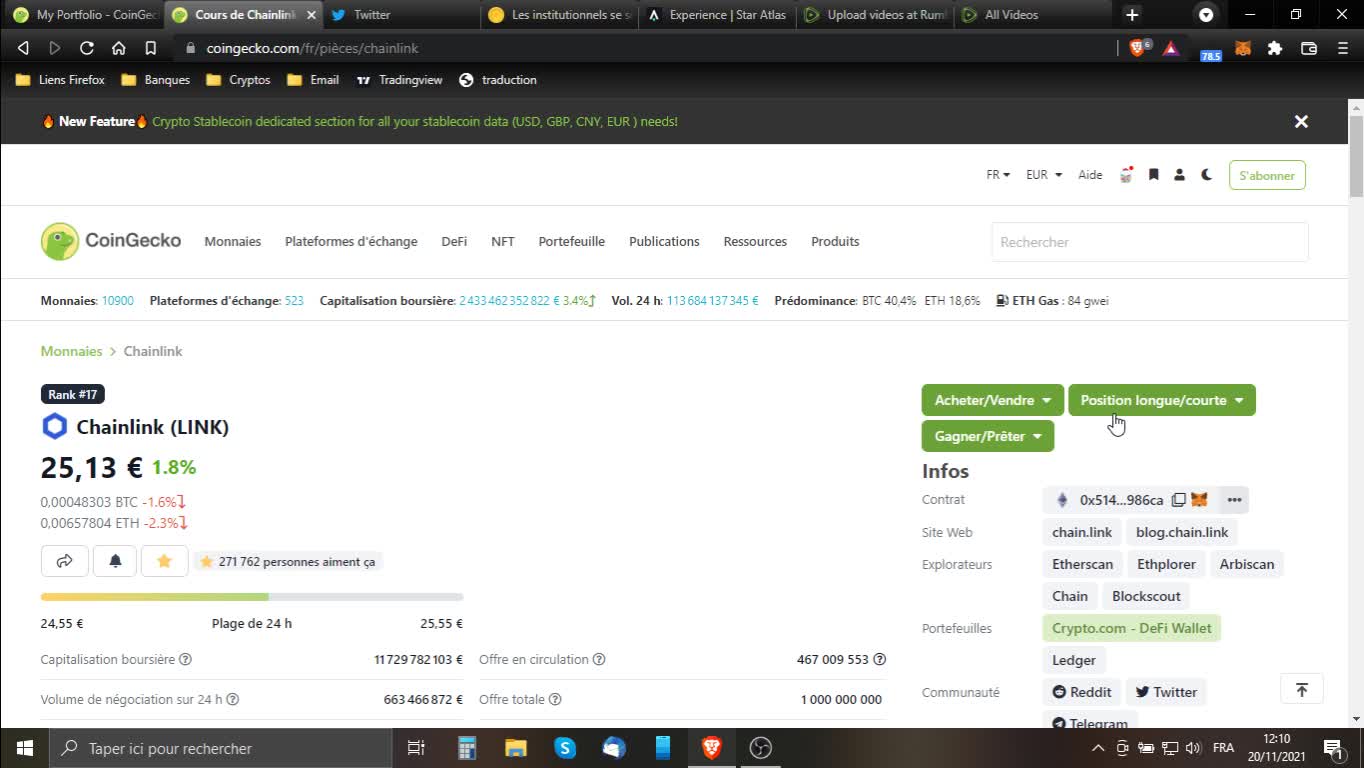This screenshot has height=768, width=1364.
Task: Share Chainlink with the share arrow button
Action: (x=65, y=561)
